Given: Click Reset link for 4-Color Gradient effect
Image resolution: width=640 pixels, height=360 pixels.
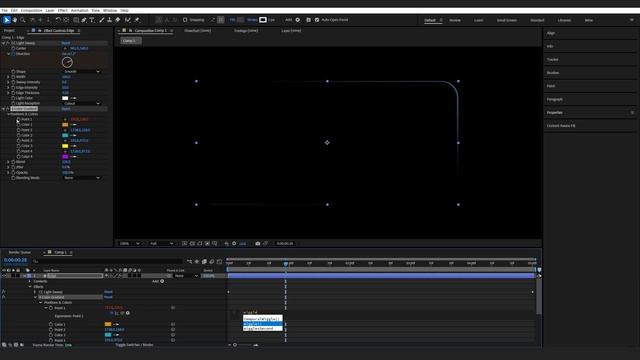Looking at the screenshot, I should (65, 109).
